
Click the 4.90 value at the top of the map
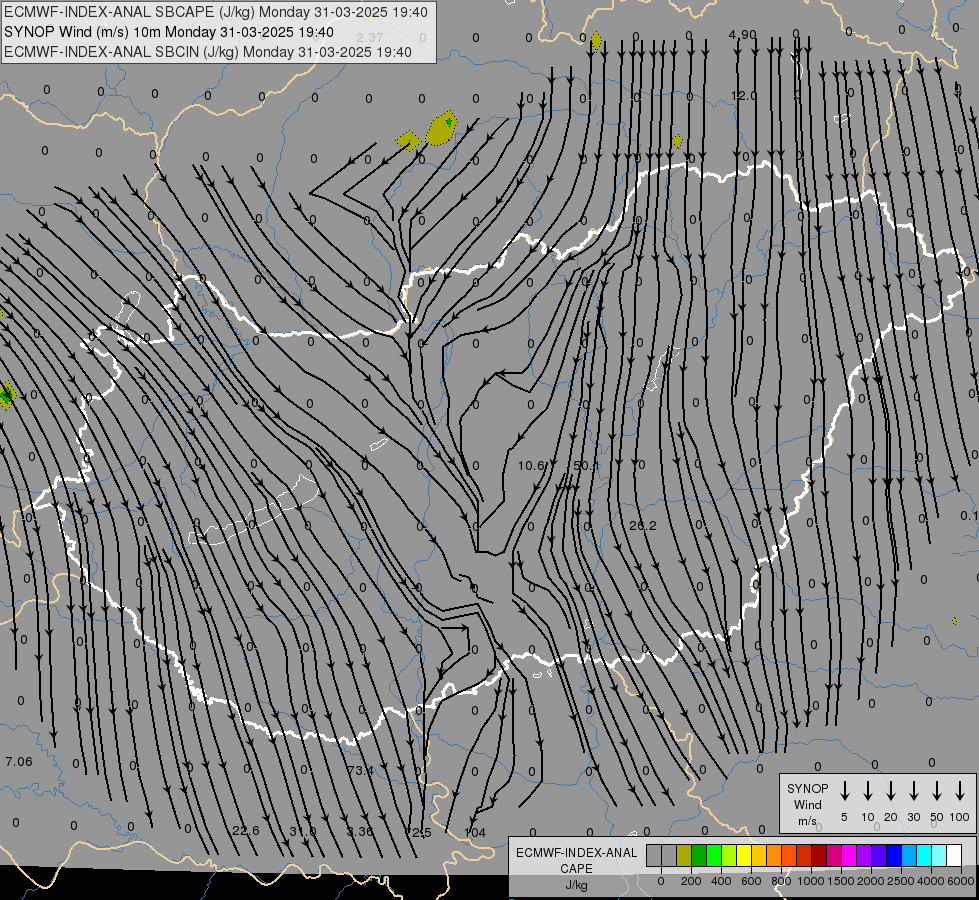[742, 35]
